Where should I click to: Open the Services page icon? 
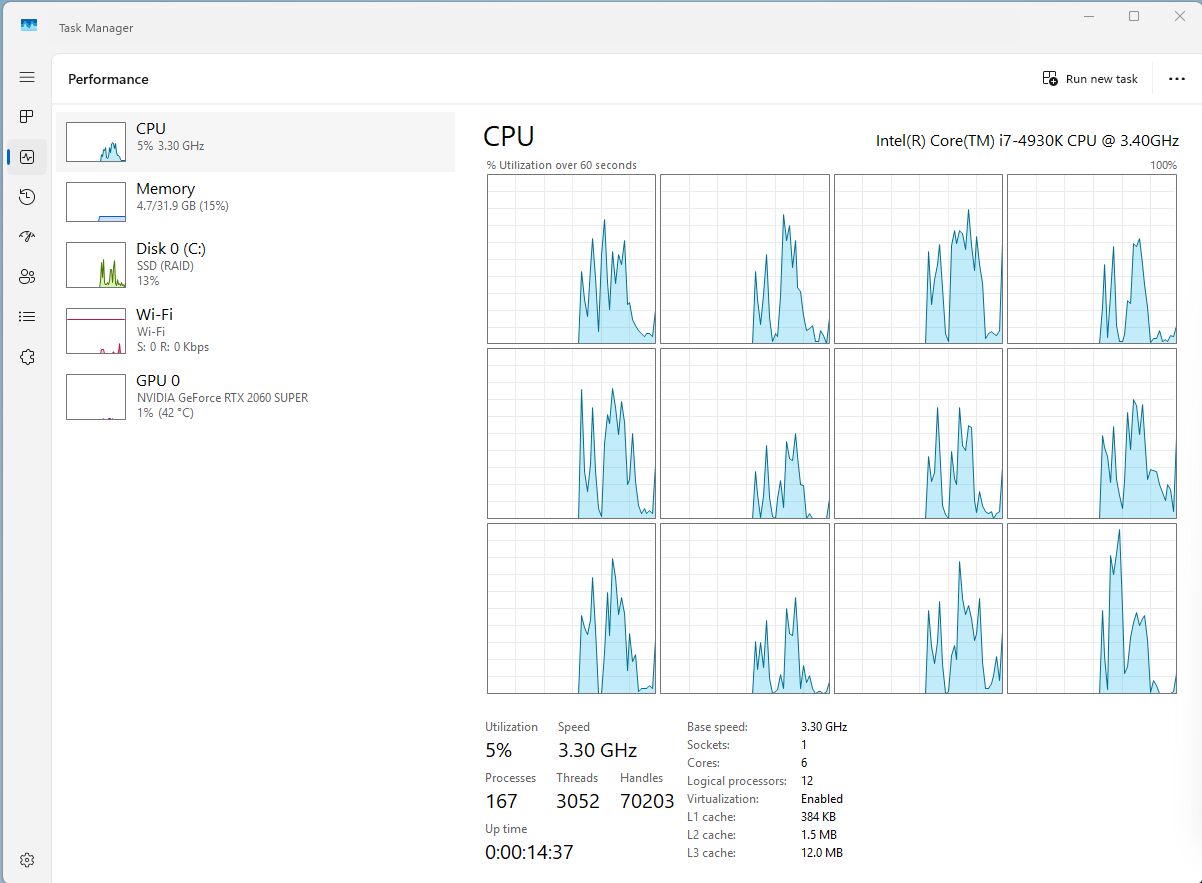tap(27, 357)
